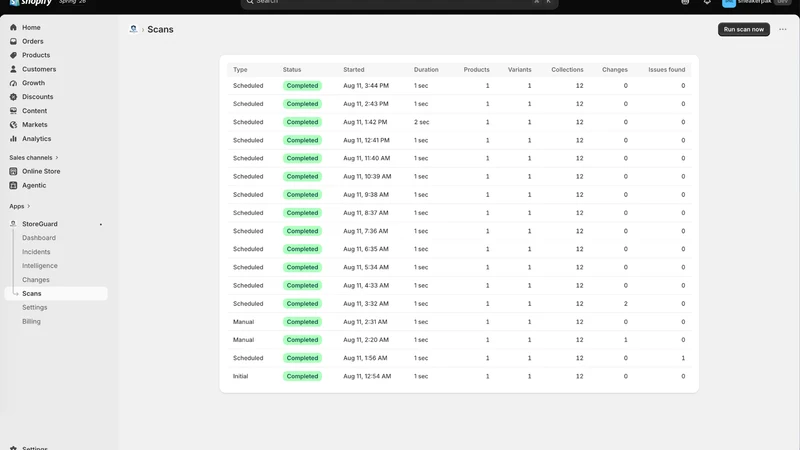Click Changes value 2 in 3:32 AM row
This screenshot has height=450, width=800.
pyautogui.click(x=626, y=304)
